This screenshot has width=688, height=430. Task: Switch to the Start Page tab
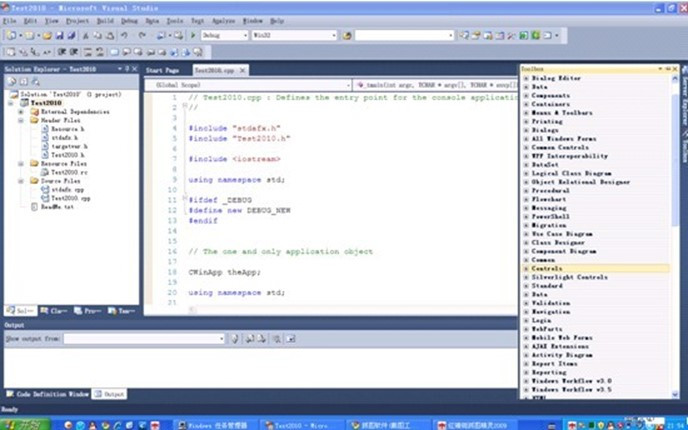pyautogui.click(x=162, y=70)
